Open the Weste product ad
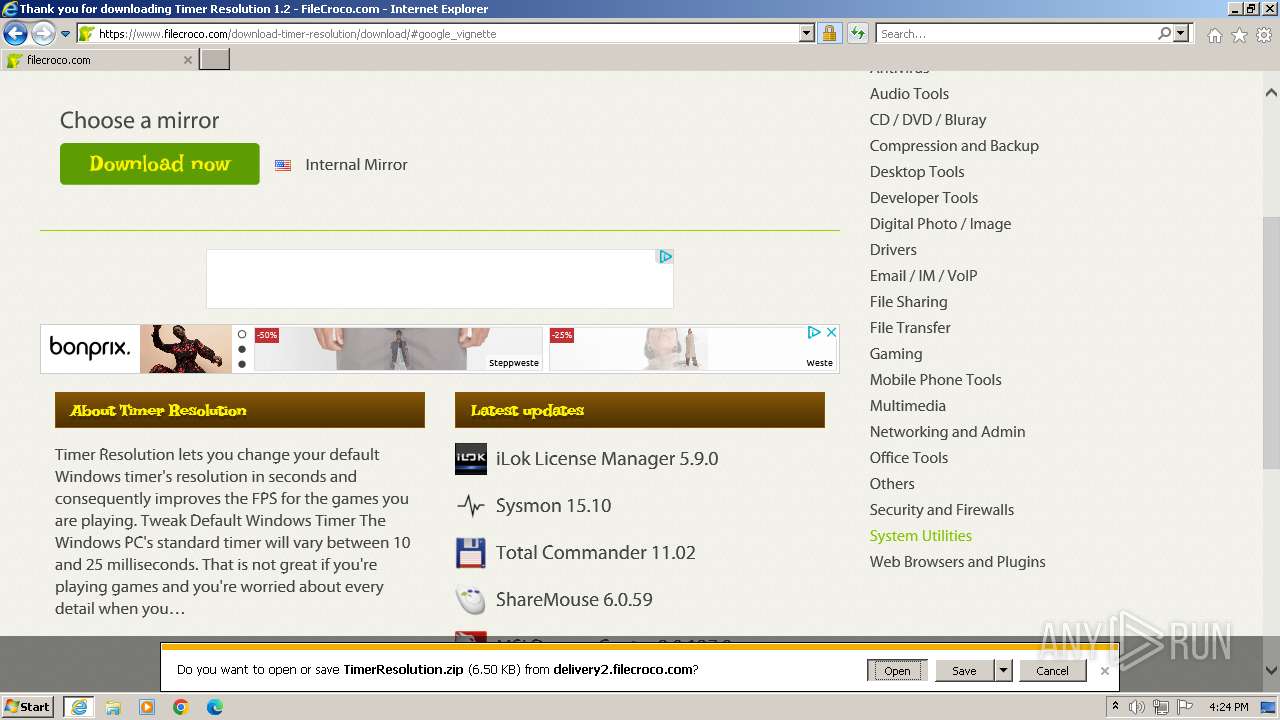Screen dimensions: 1280x720 click(692, 349)
